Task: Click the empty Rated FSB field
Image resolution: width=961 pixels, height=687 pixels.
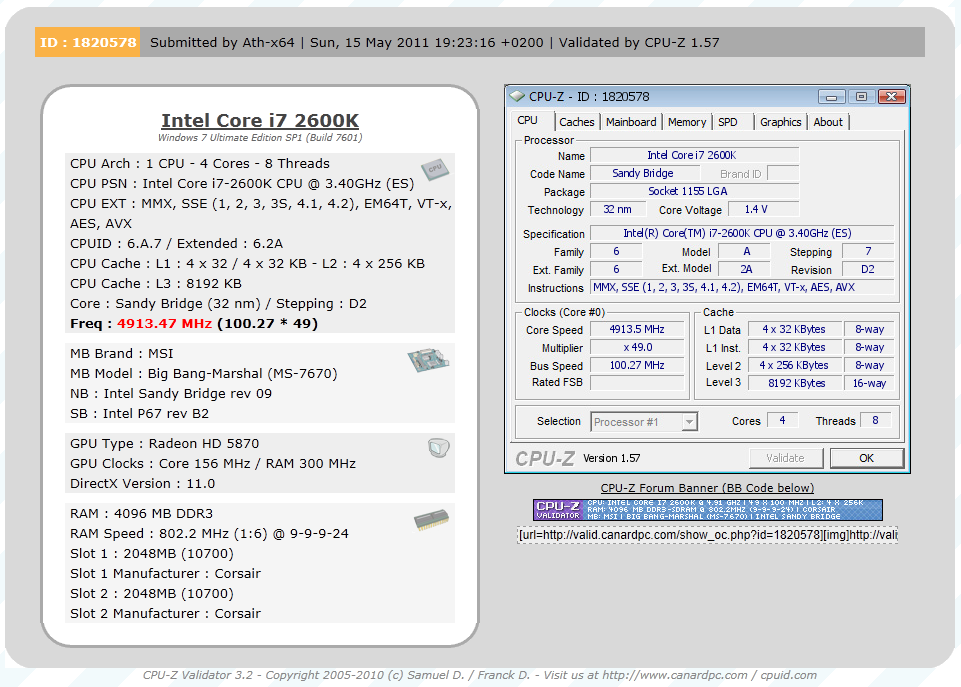Action: click(x=637, y=382)
